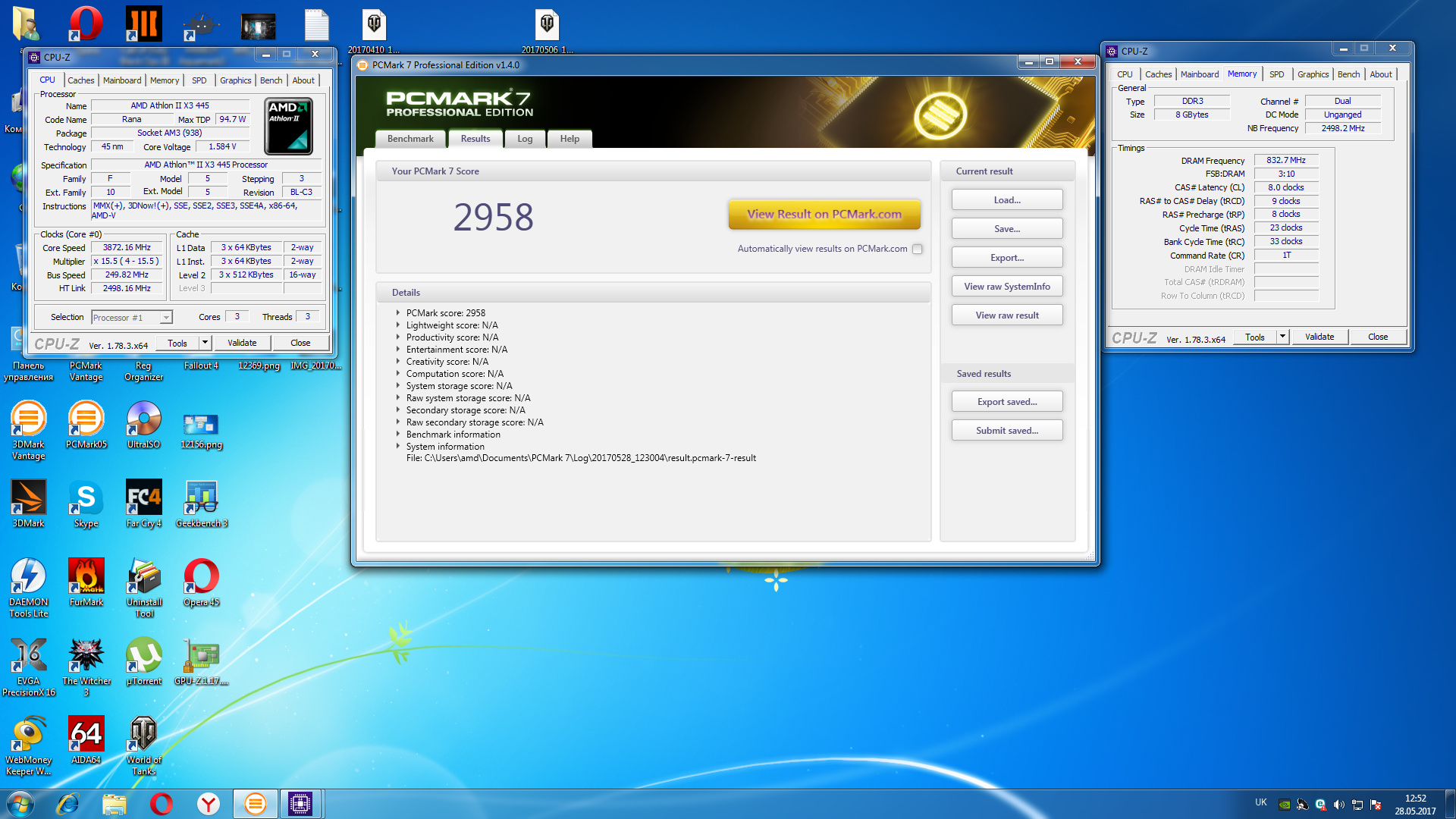Expand the Entertainment score detail row
Viewport: 1456px width, 819px height.
[398, 349]
